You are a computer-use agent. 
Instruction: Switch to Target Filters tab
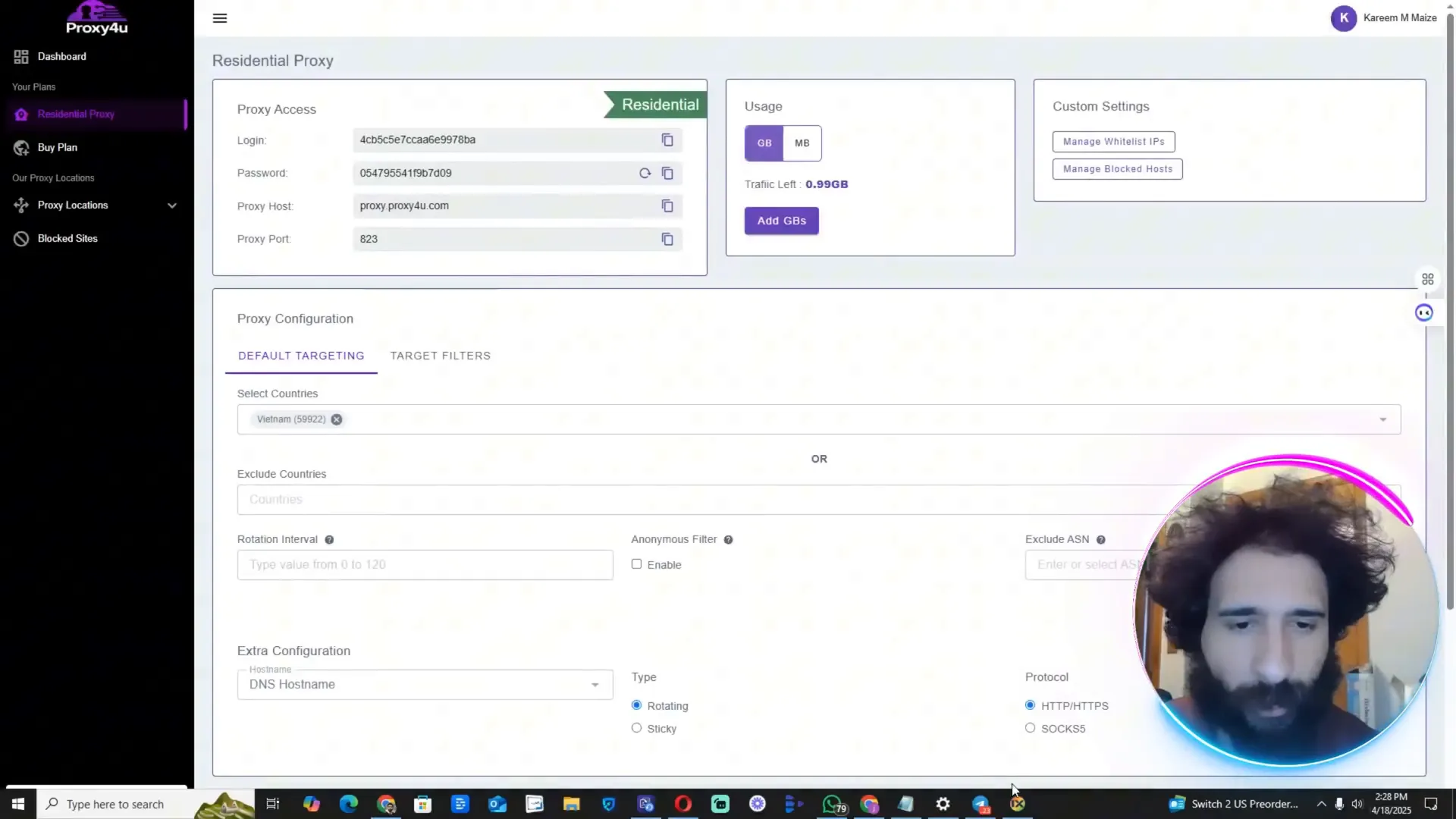[440, 356]
